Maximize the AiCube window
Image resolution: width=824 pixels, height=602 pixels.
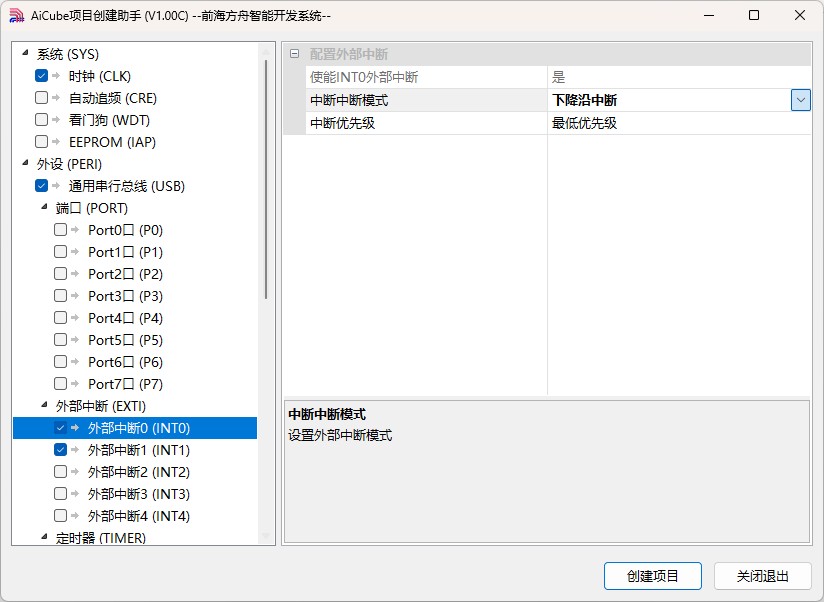click(754, 15)
